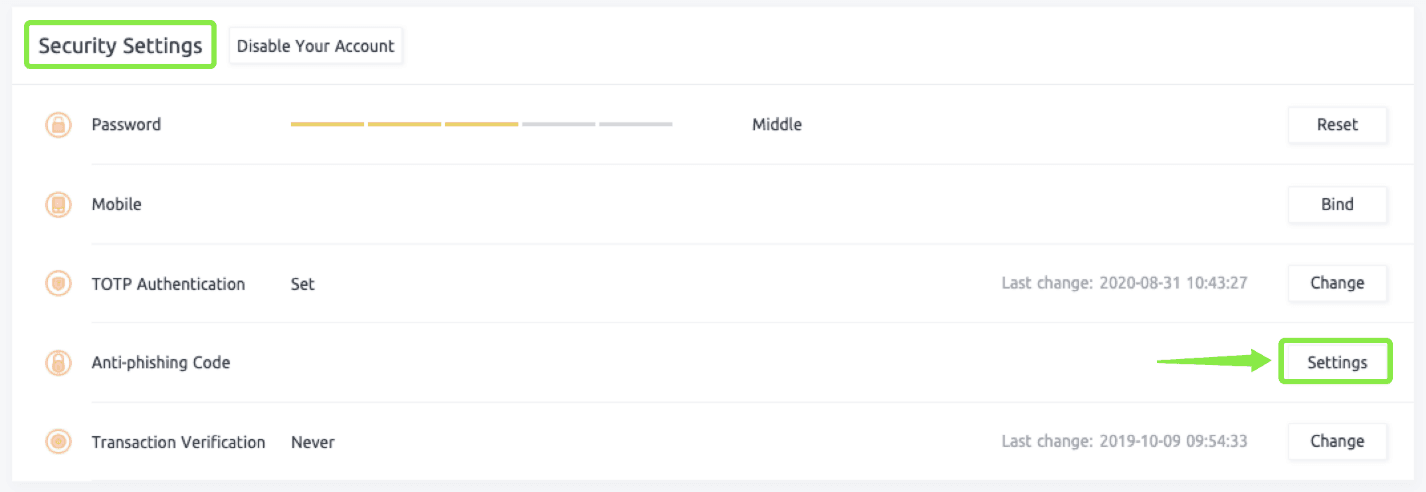Open Anti-phishing Code Settings
Viewport: 1426px width, 492px height.
click(1337, 362)
